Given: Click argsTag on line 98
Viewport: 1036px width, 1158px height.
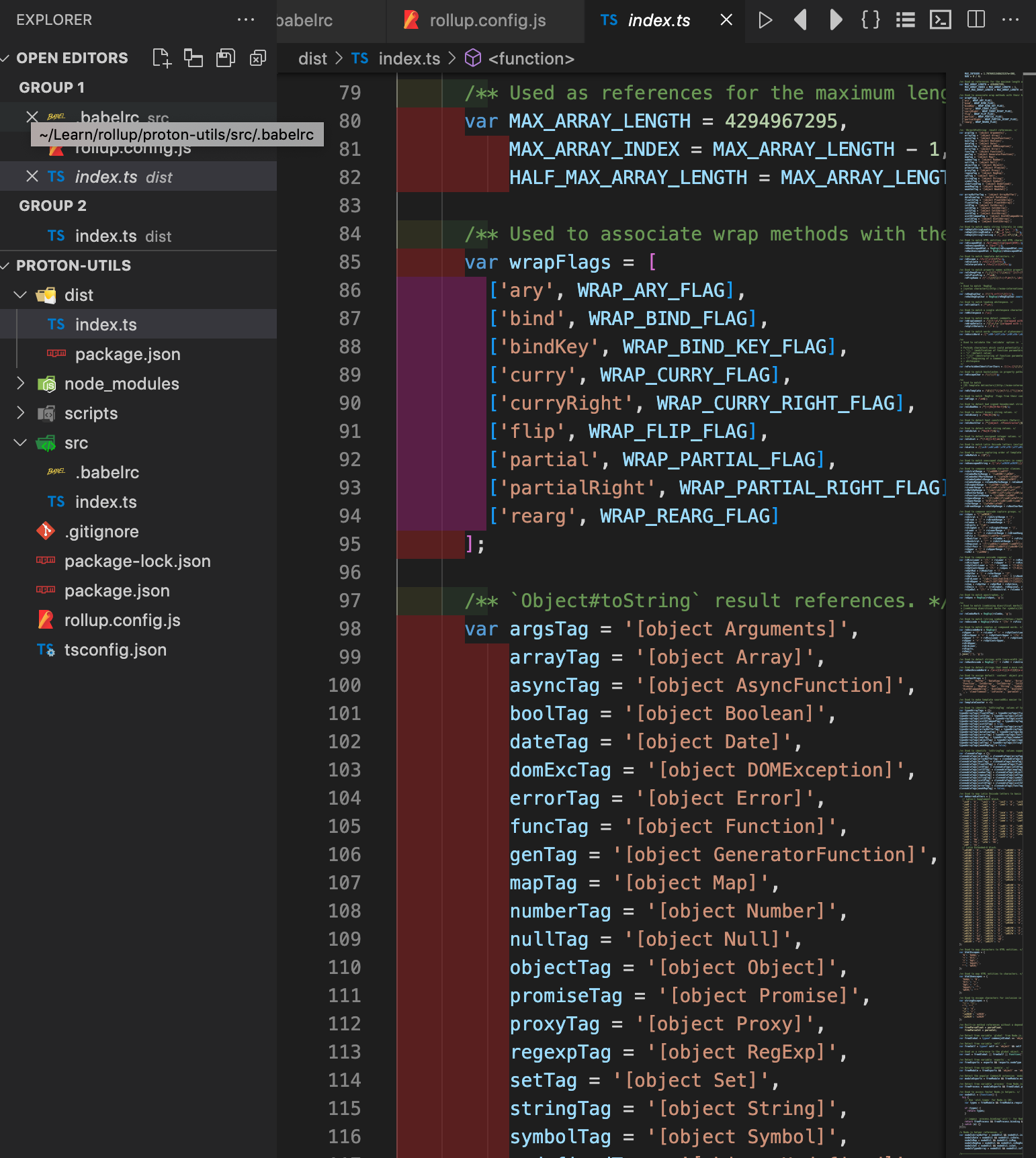Looking at the screenshot, I should [x=549, y=629].
